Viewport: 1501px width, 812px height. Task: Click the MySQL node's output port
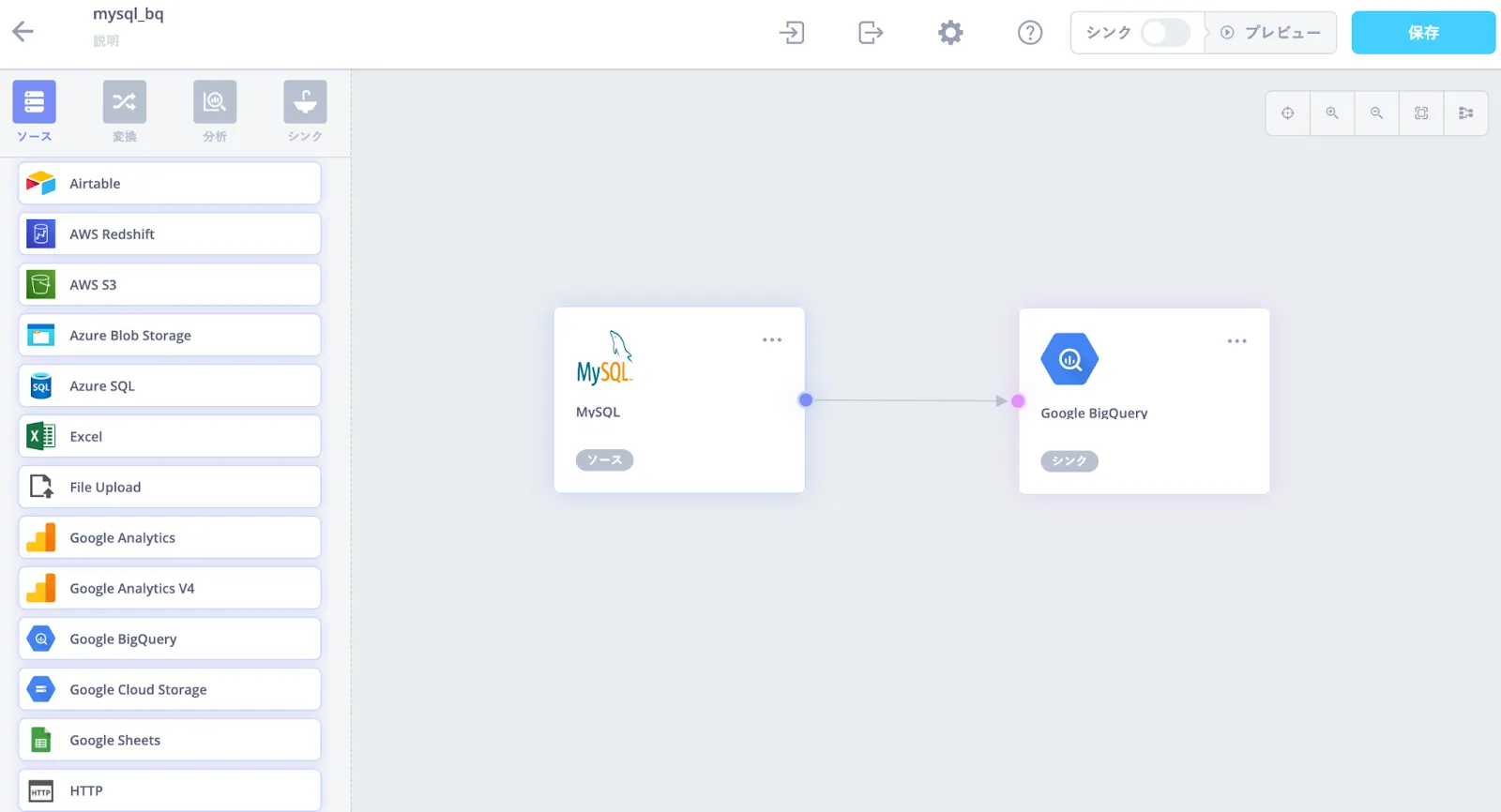tap(806, 400)
